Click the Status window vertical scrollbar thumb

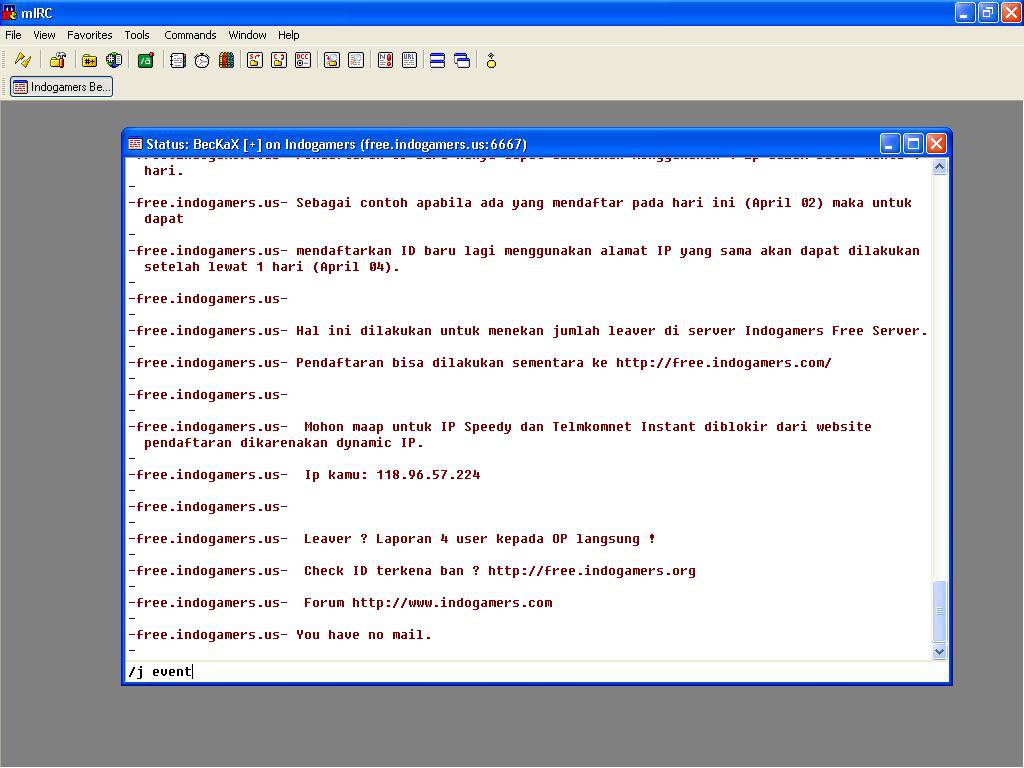pos(939,611)
